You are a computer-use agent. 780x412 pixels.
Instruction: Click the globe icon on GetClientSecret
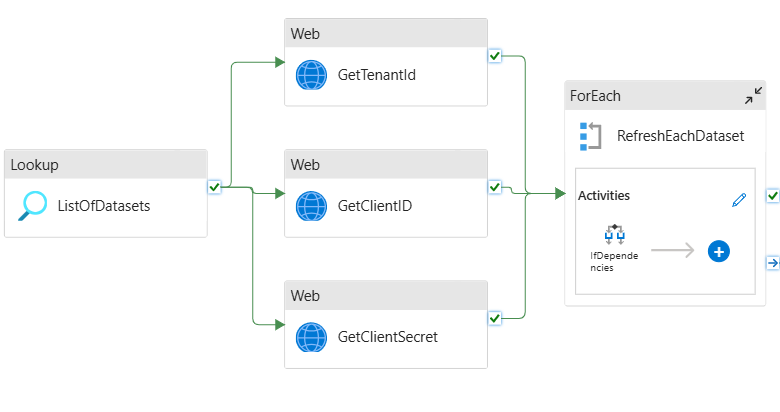point(312,337)
